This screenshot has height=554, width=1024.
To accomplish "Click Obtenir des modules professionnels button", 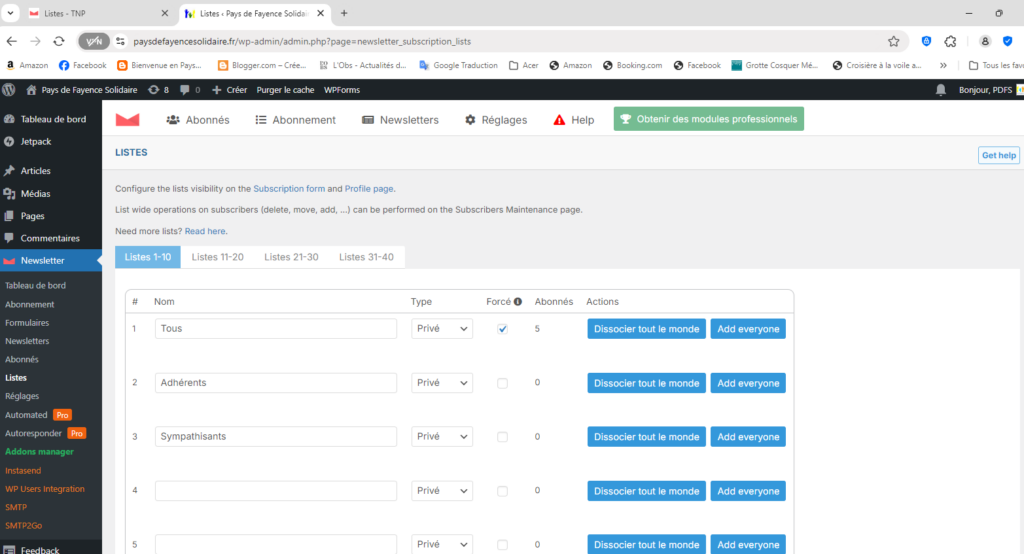I will click(708, 119).
